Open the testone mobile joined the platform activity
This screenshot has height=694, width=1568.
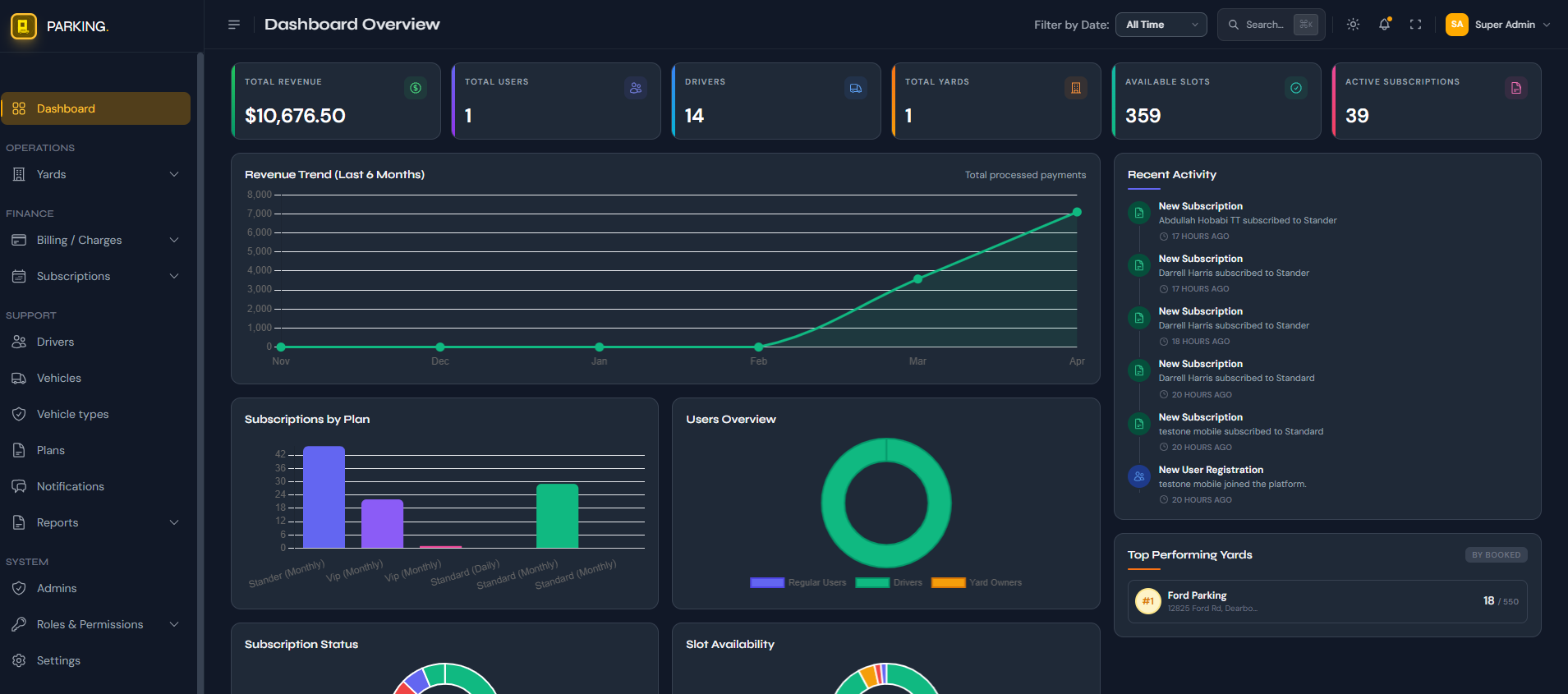coord(1232,485)
